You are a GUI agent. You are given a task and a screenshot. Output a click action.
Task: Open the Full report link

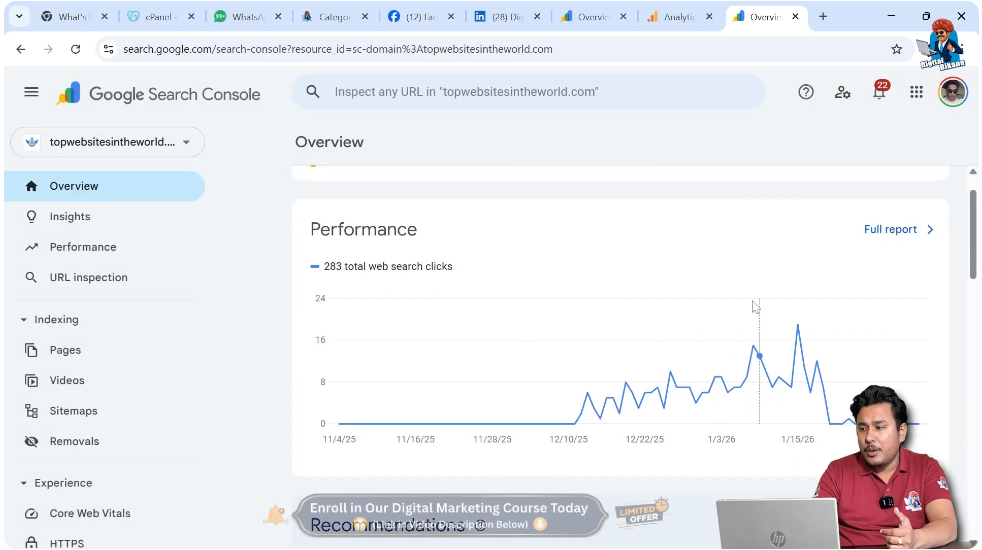point(898,229)
